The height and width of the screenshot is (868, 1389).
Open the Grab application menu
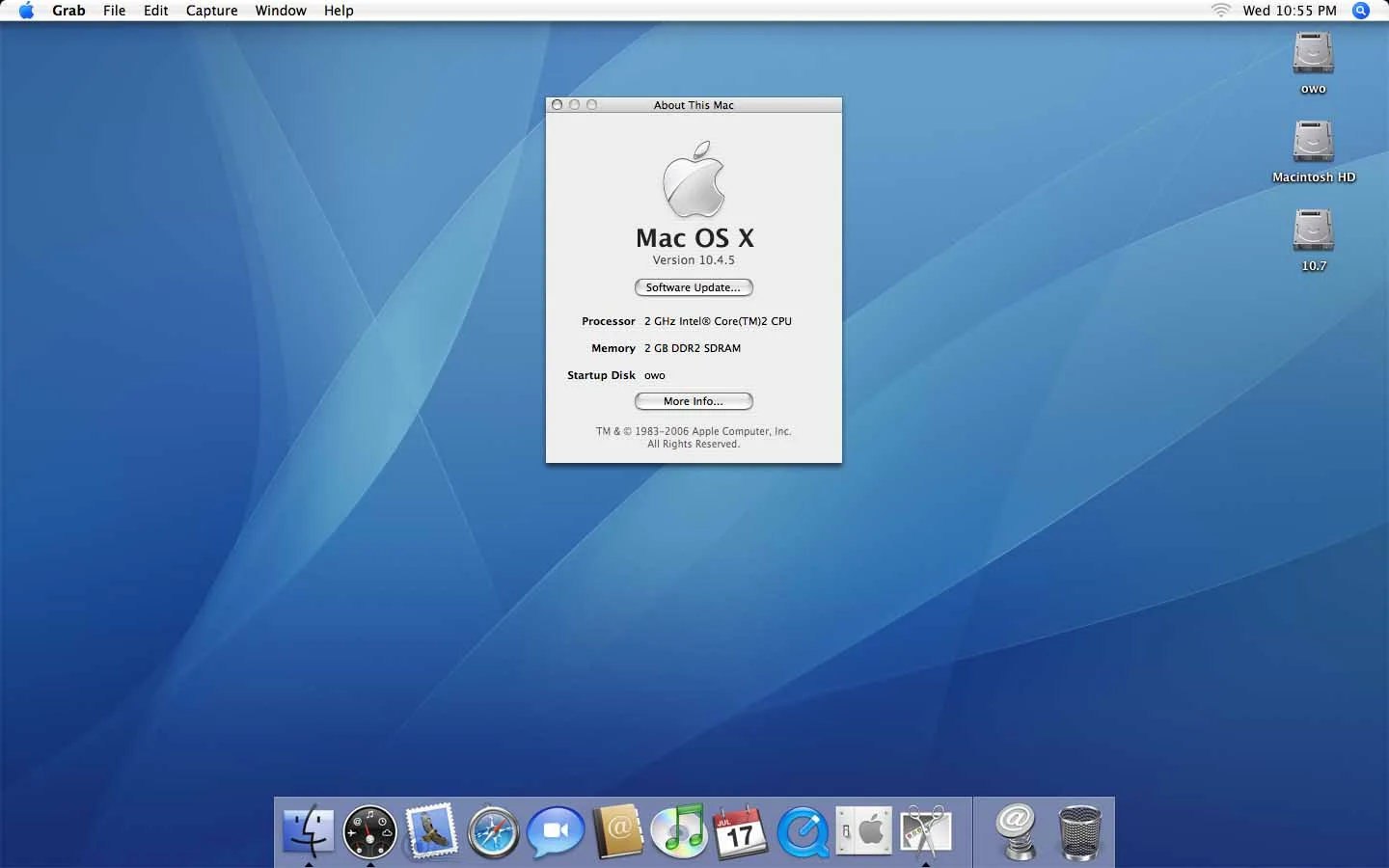[68, 11]
